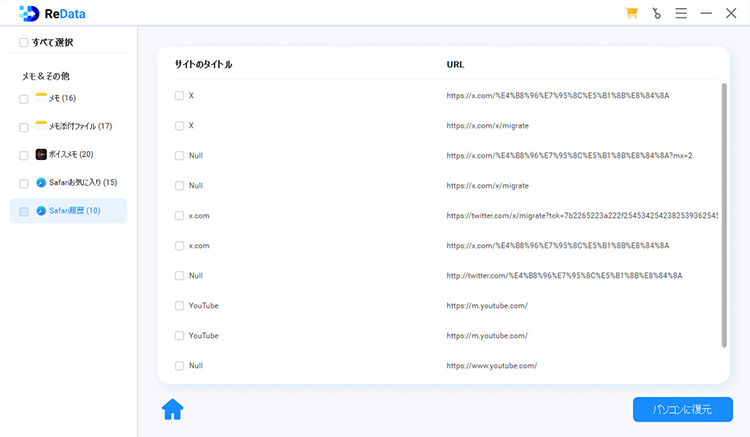Open メモ (16) category in sidebar
The width and height of the screenshot is (750, 437).
point(63,98)
